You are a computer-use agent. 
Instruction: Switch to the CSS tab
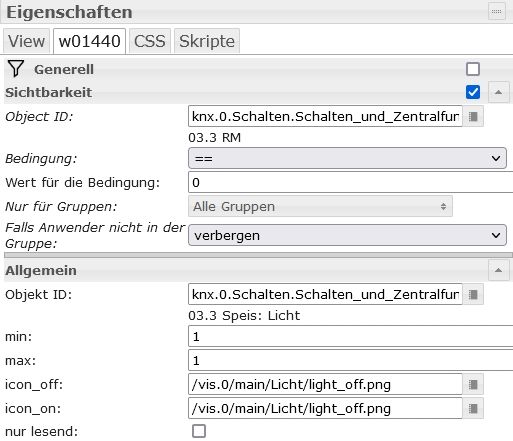tap(150, 41)
